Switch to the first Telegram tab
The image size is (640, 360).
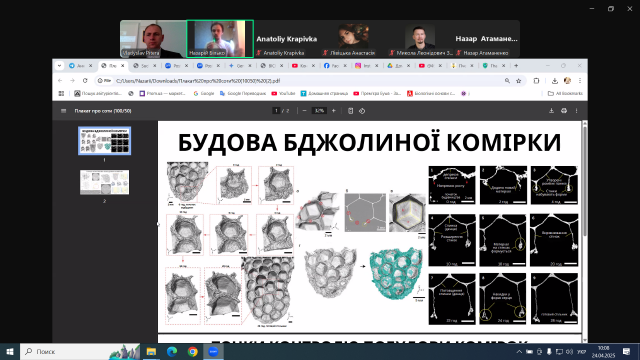tap(81, 66)
